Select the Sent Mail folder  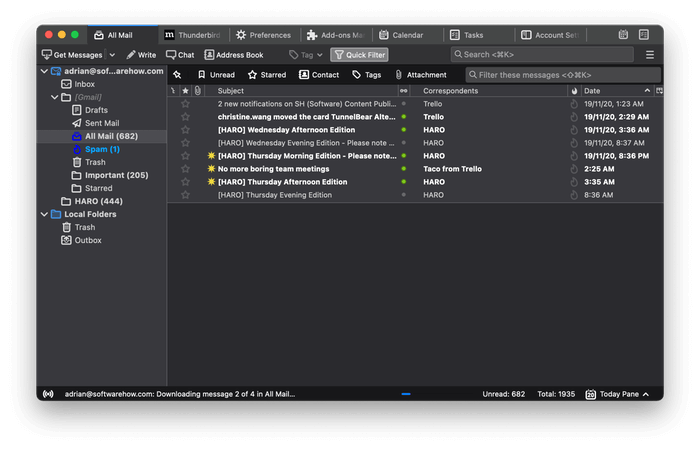pyautogui.click(x=102, y=123)
